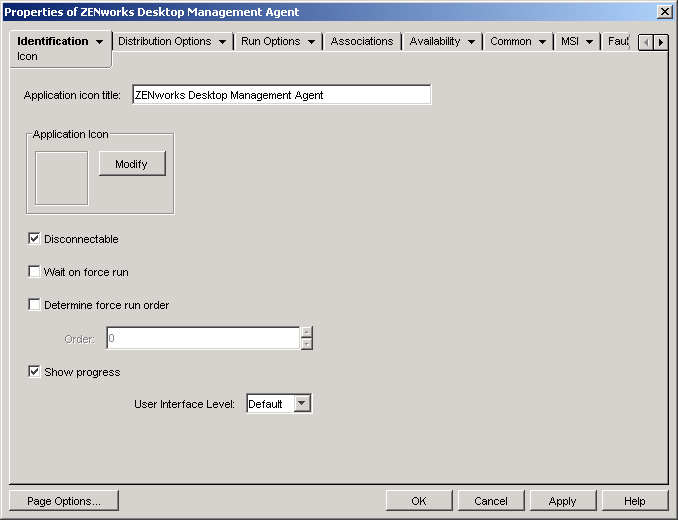678x520 pixels.
Task: Open the User Interface Level dropdown
Action: point(302,404)
